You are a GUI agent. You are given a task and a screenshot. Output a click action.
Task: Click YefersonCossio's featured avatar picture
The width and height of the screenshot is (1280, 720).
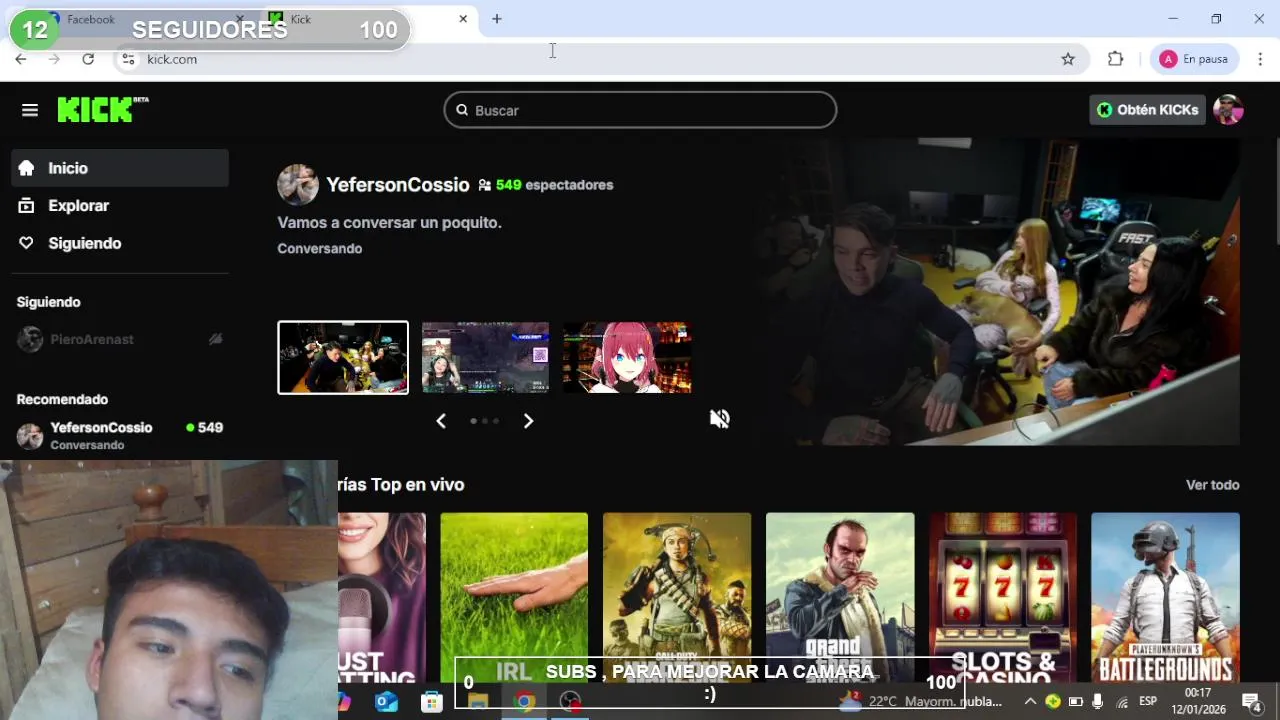click(x=297, y=185)
